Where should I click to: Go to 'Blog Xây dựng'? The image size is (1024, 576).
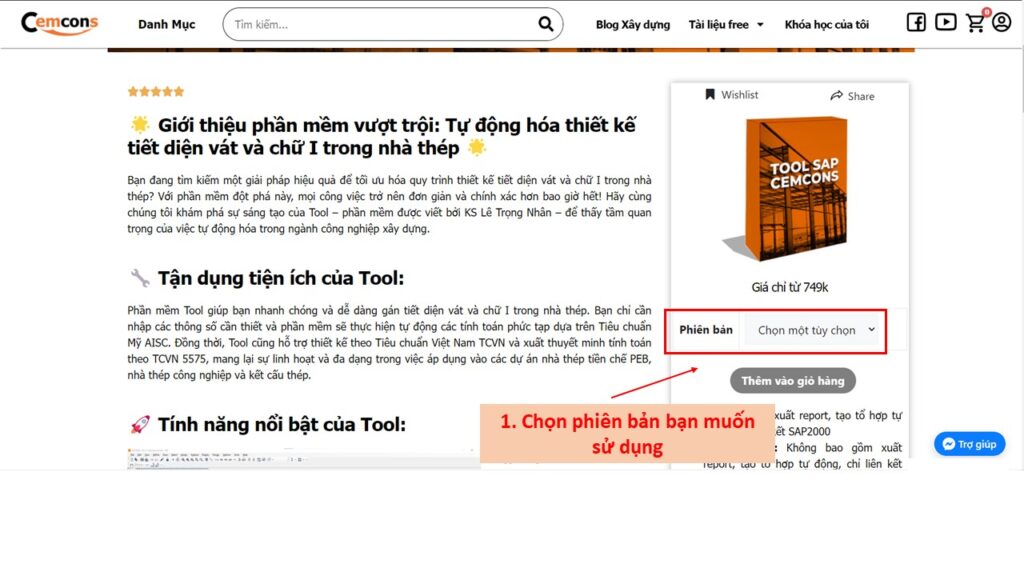[x=632, y=24]
